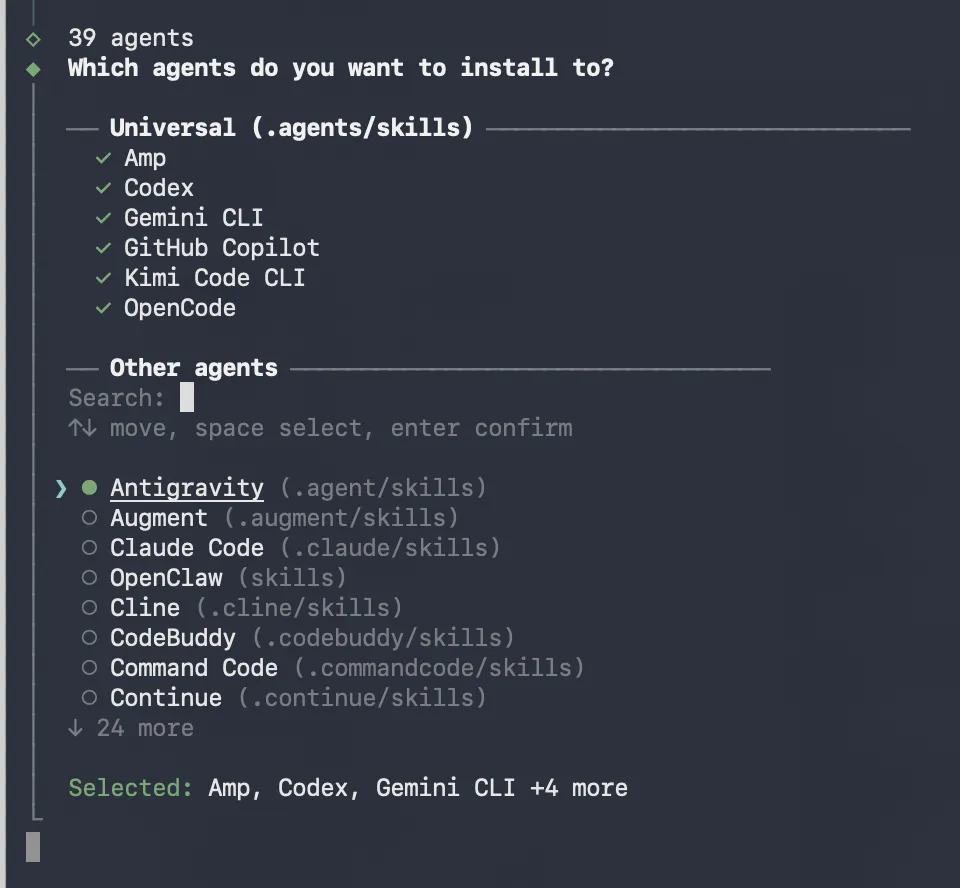Click the Continue agent name
The width and height of the screenshot is (960, 888).
tap(166, 698)
